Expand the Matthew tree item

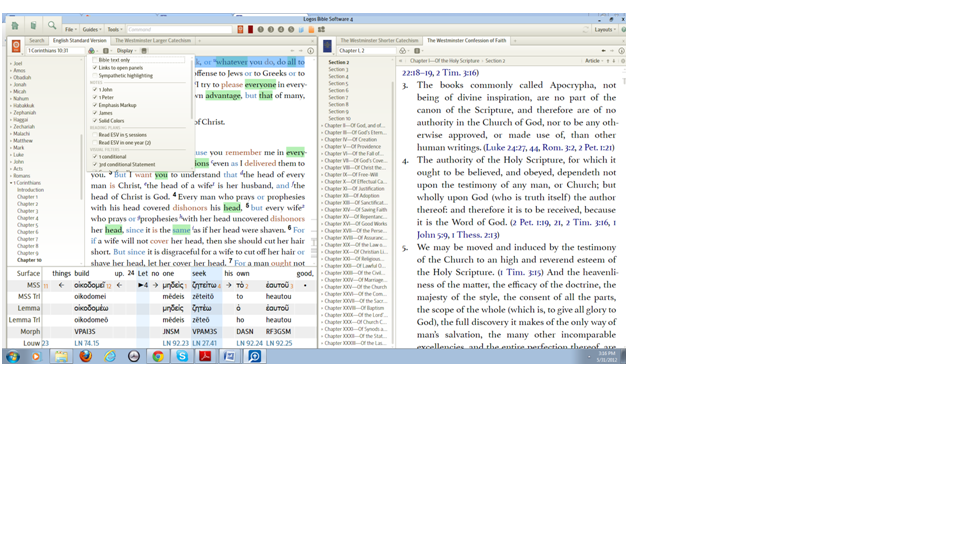pyautogui.click(x=11, y=141)
